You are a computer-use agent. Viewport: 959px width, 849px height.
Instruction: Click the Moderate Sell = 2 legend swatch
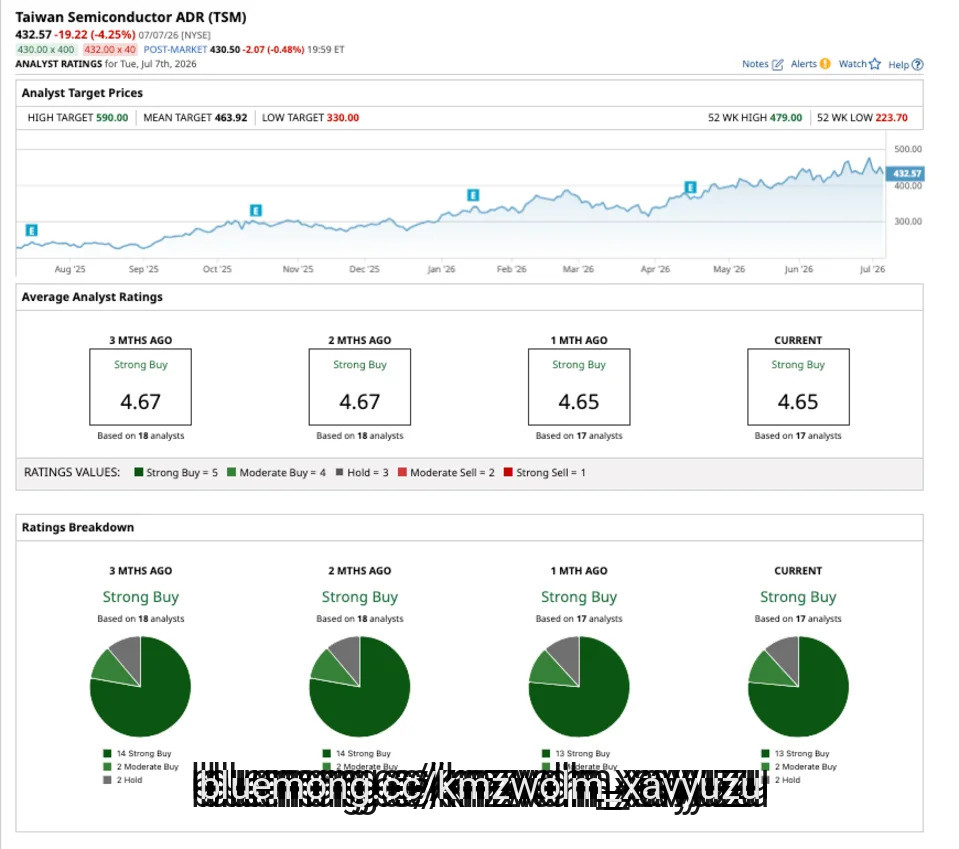click(x=402, y=472)
